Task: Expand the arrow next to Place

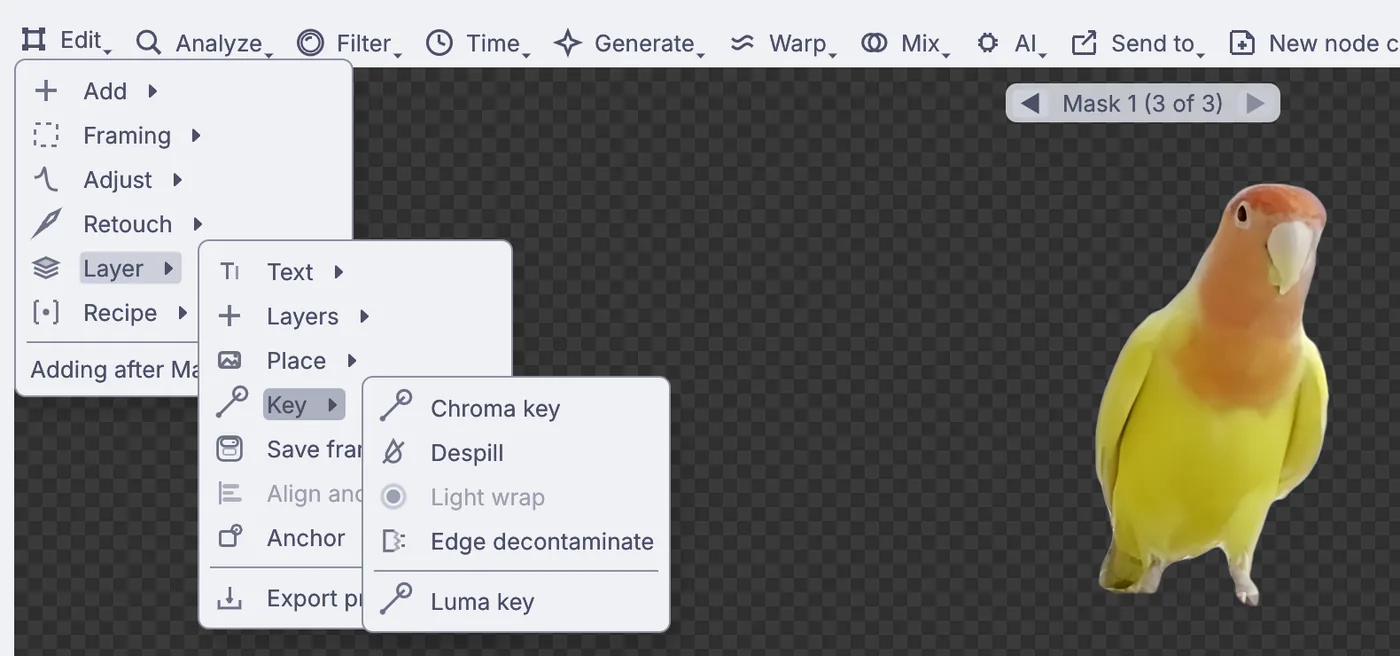Action: coord(352,360)
